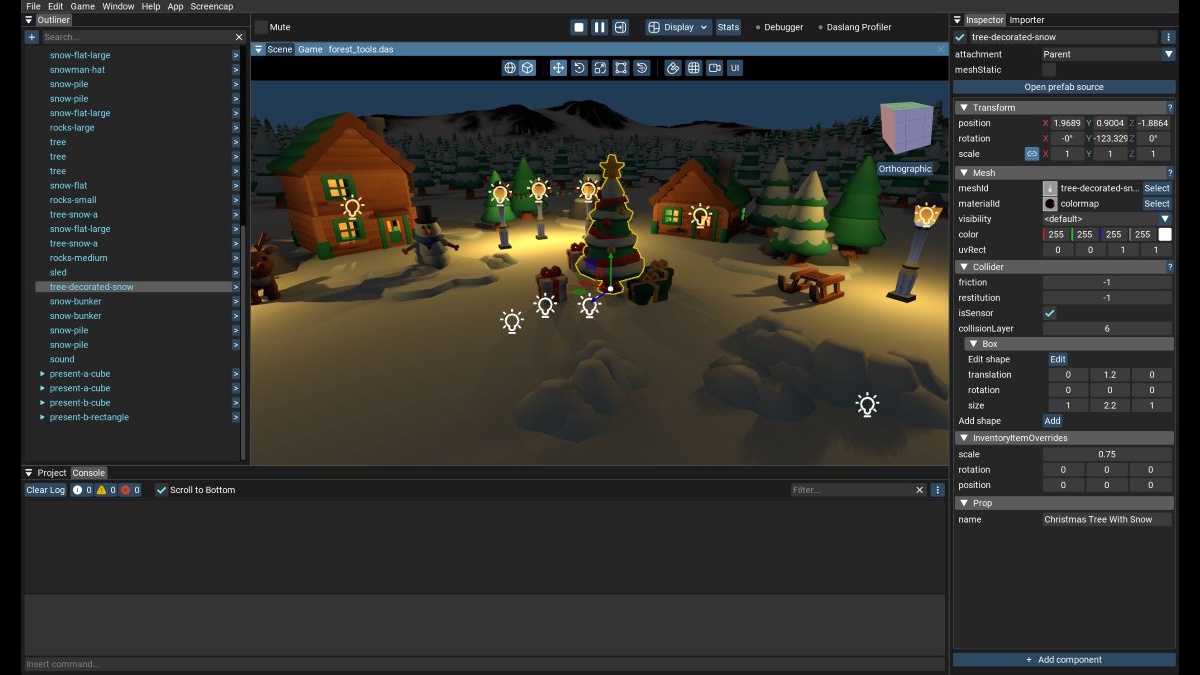This screenshot has width=1200, height=675.
Task: Click Open prefab source button
Action: (x=1064, y=87)
